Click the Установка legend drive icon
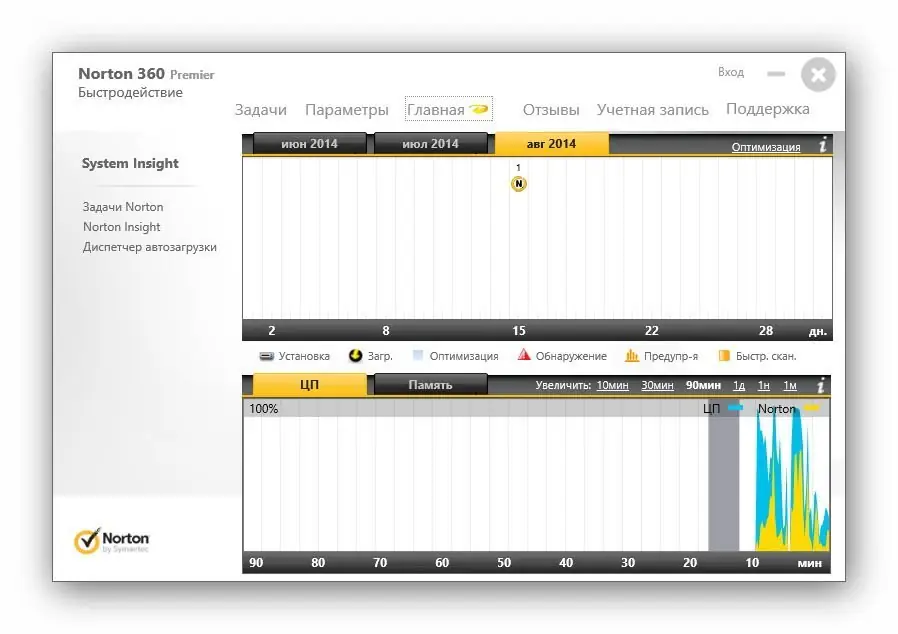This screenshot has width=898, height=634. coord(266,356)
